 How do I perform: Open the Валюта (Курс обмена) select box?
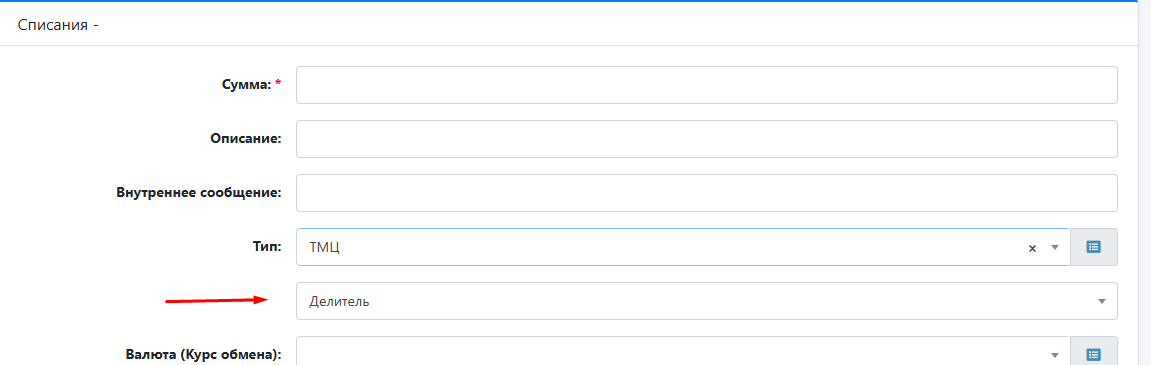coord(683,353)
